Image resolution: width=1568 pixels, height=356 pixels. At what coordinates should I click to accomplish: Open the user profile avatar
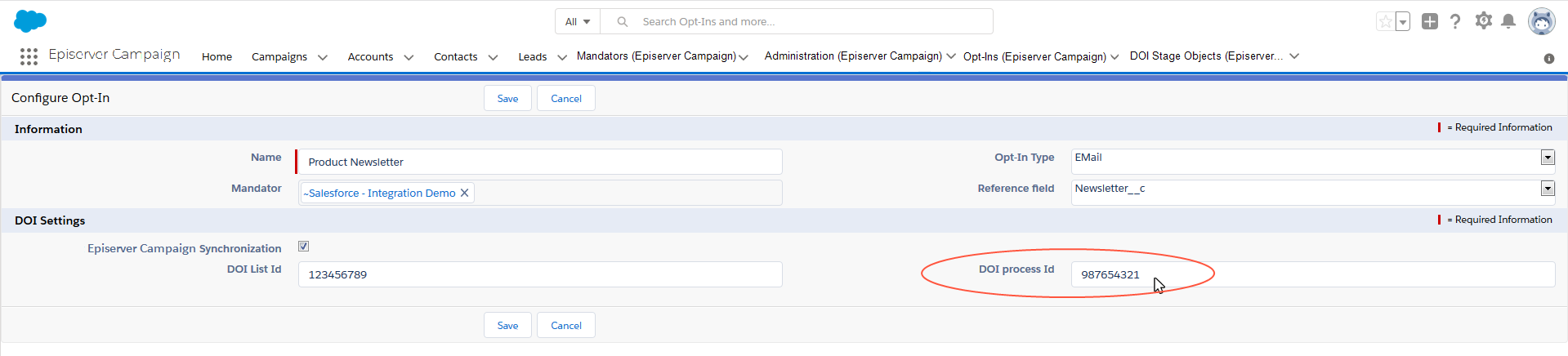pyautogui.click(x=1542, y=21)
